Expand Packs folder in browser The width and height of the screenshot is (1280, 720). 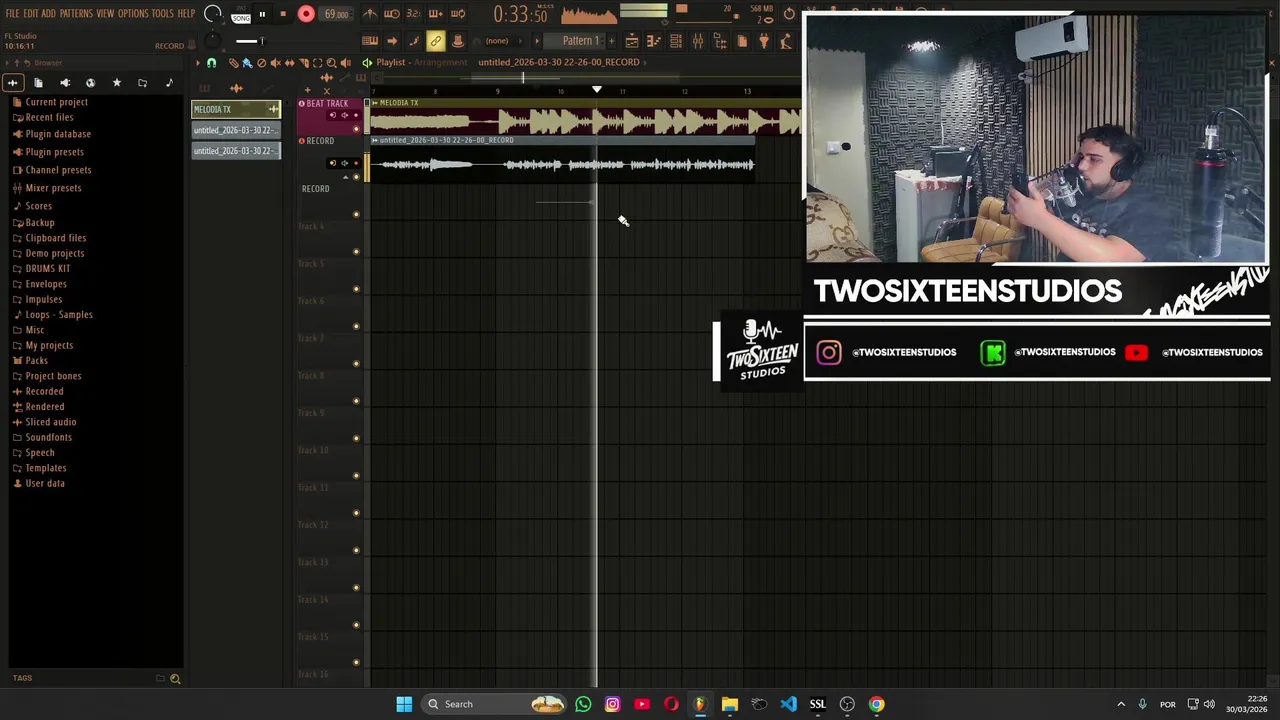click(36, 361)
